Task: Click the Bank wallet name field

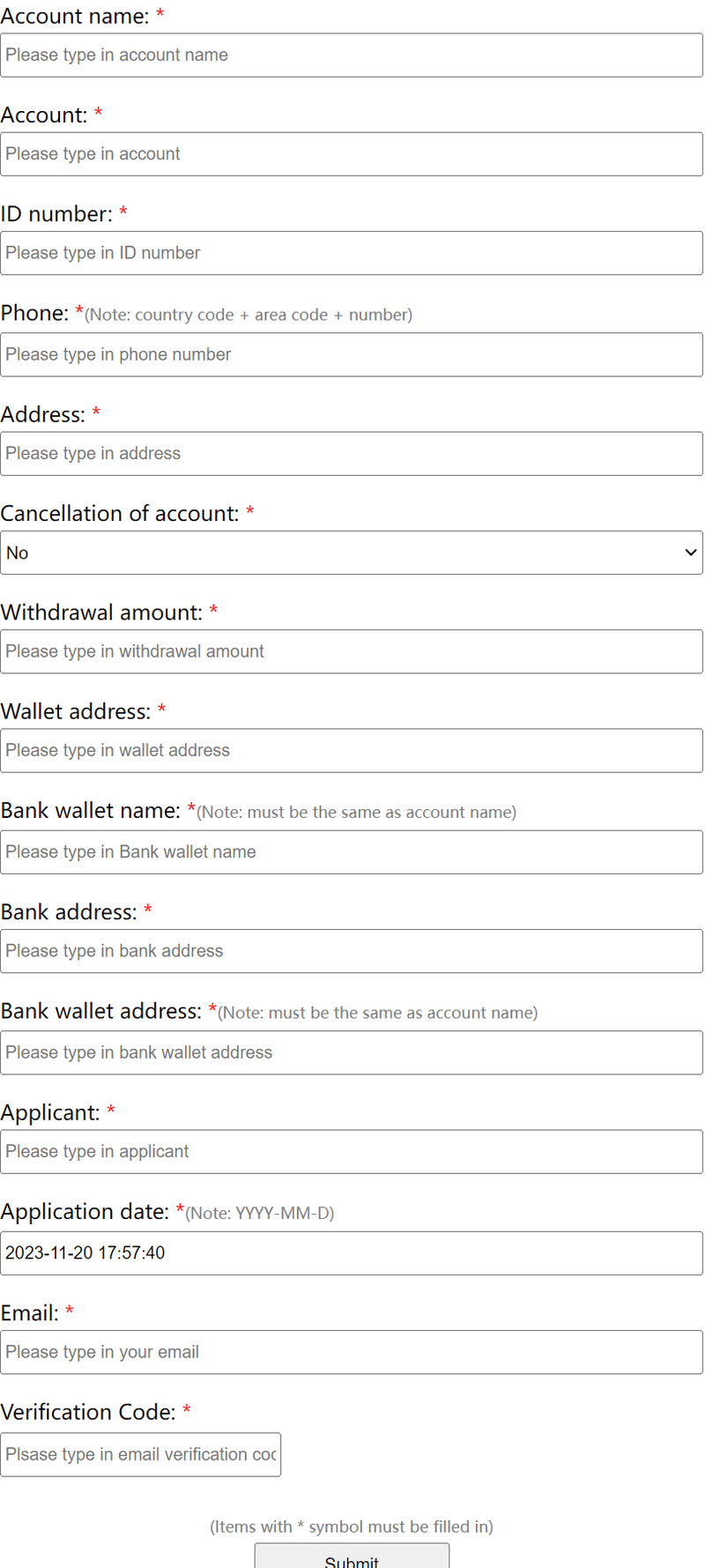Action: pos(351,852)
